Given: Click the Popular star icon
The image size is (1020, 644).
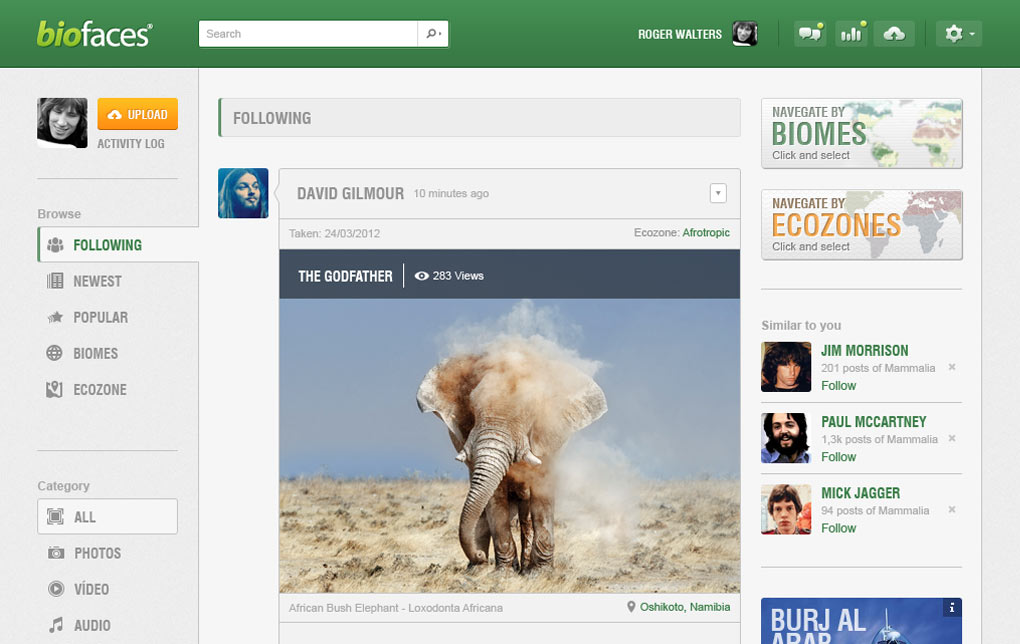Looking at the screenshot, I should click(x=55, y=317).
